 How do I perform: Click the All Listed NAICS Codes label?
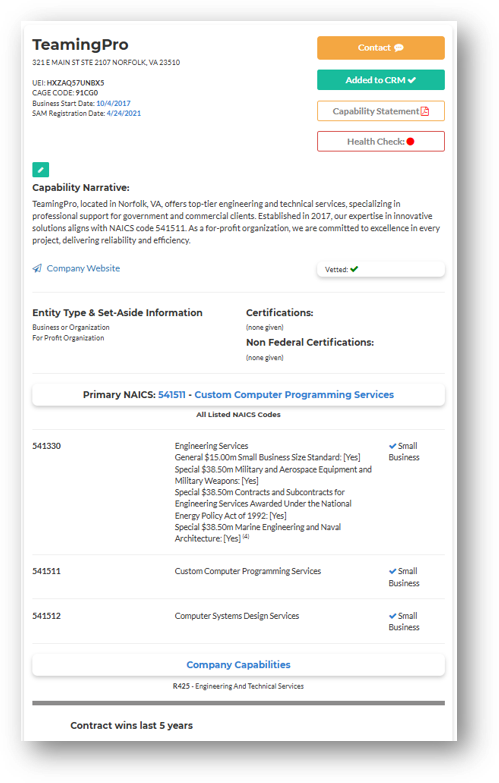(x=238, y=414)
